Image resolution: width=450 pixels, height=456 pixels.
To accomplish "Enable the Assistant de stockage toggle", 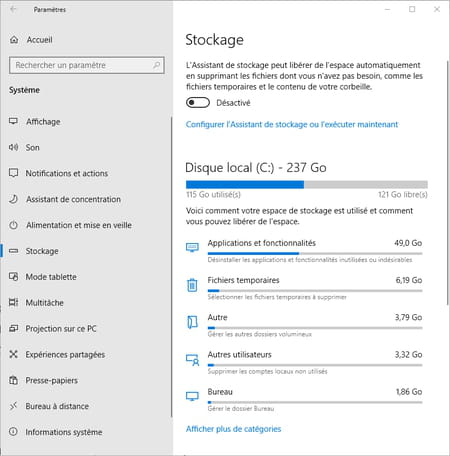I will pyautogui.click(x=198, y=103).
